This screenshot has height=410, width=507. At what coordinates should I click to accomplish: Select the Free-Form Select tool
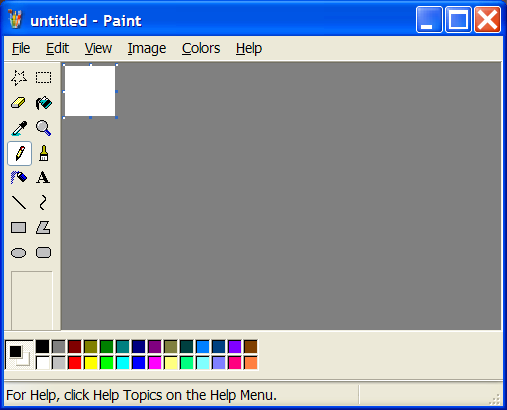click(19, 78)
